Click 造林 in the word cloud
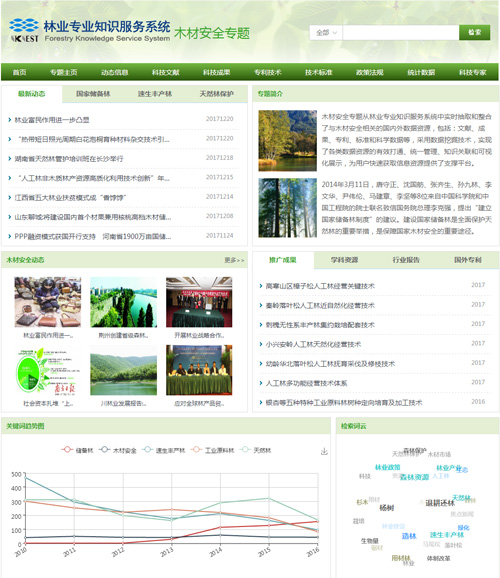Viewport: 500px width, 578px height. click(x=409, y=536)
